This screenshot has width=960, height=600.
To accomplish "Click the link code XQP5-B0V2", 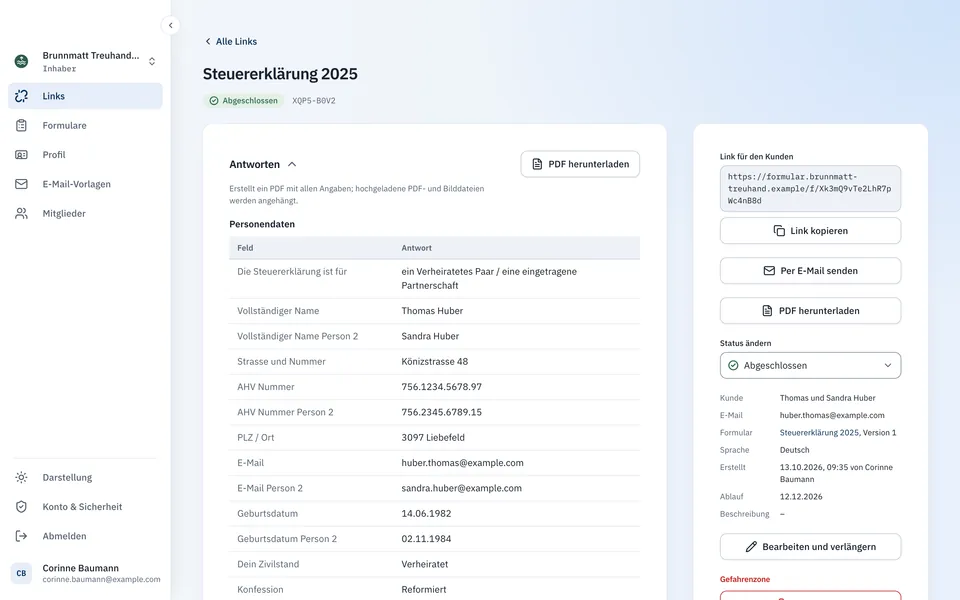I will (313, 100).
